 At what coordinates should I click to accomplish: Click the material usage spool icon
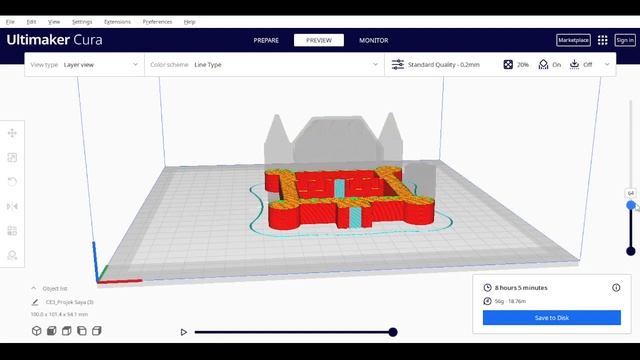point(487,301)
